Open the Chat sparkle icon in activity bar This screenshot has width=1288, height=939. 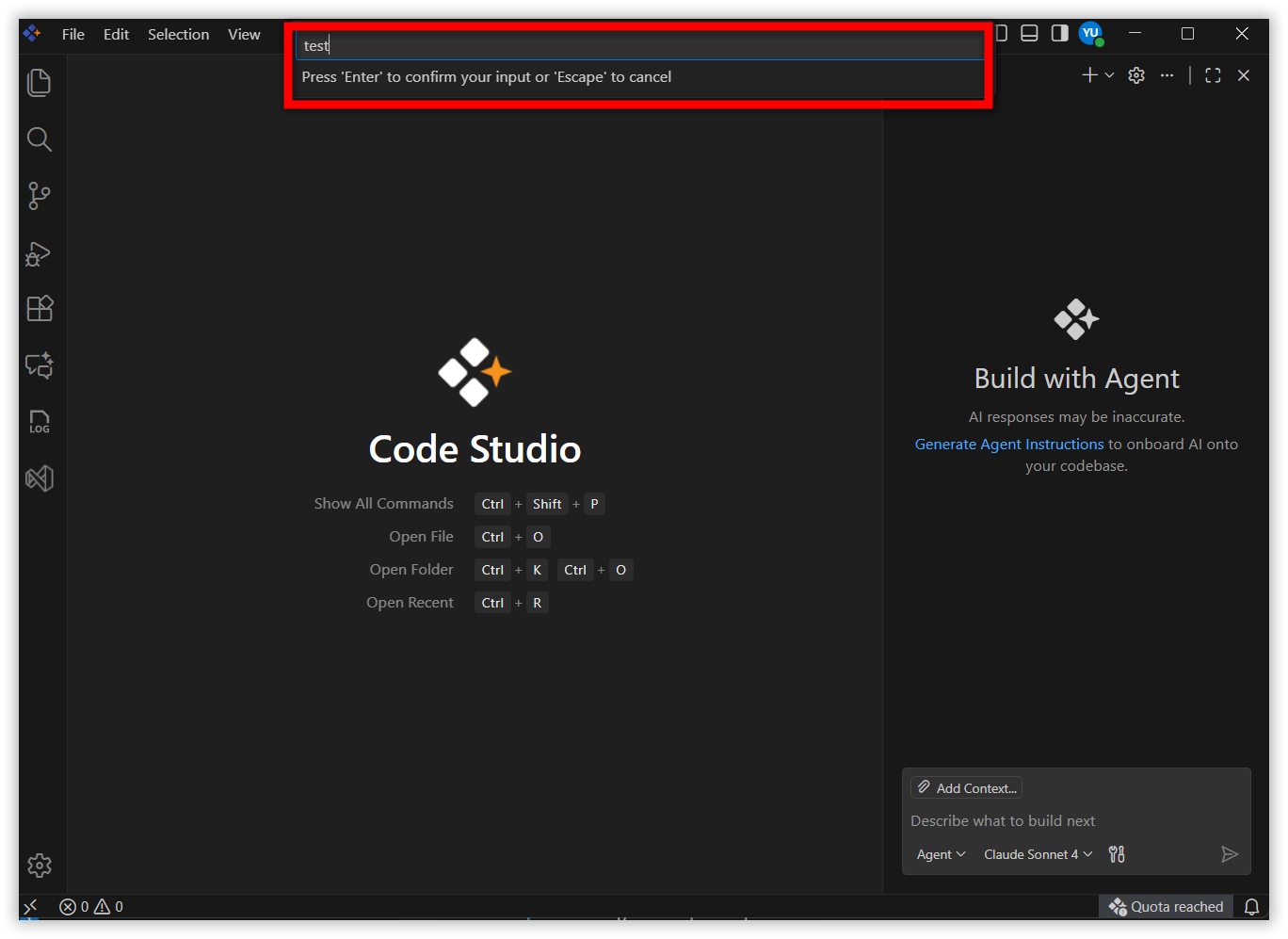pyautogui.click(x=39, y=365)
